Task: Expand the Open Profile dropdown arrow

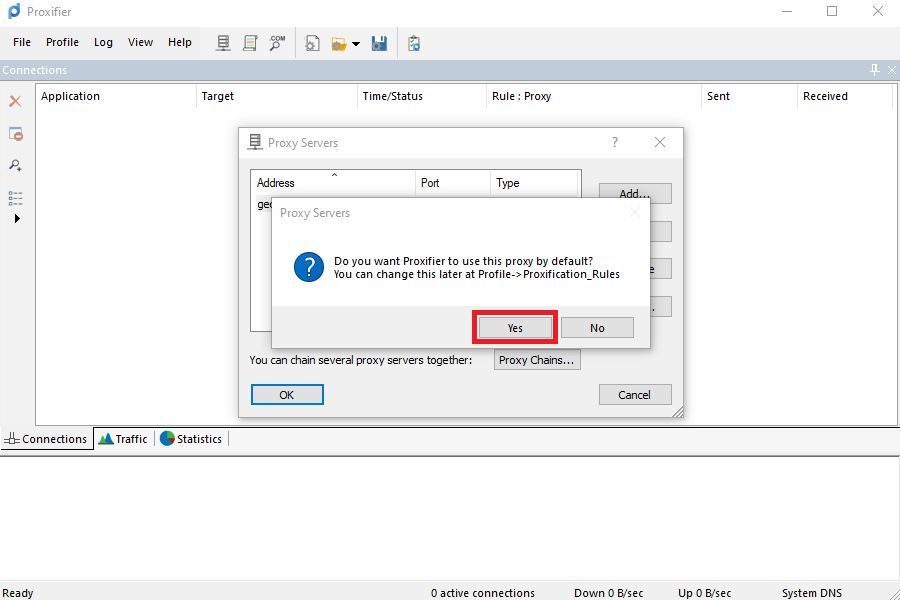Action: click(x=356, y=44)
